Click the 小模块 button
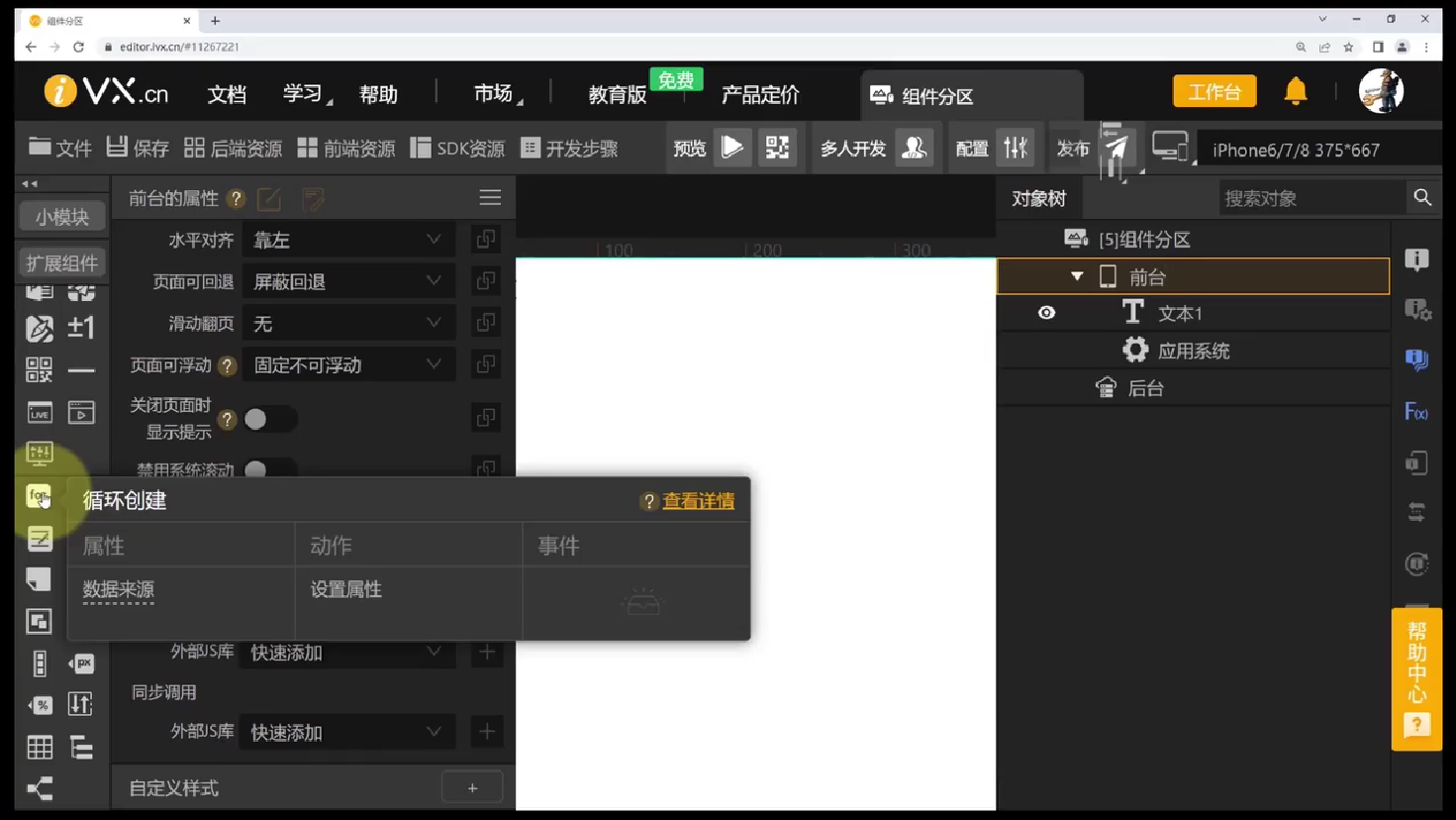Image resolution: width=1456 pixels, height=820 pixels. click(x=61, y=217)
